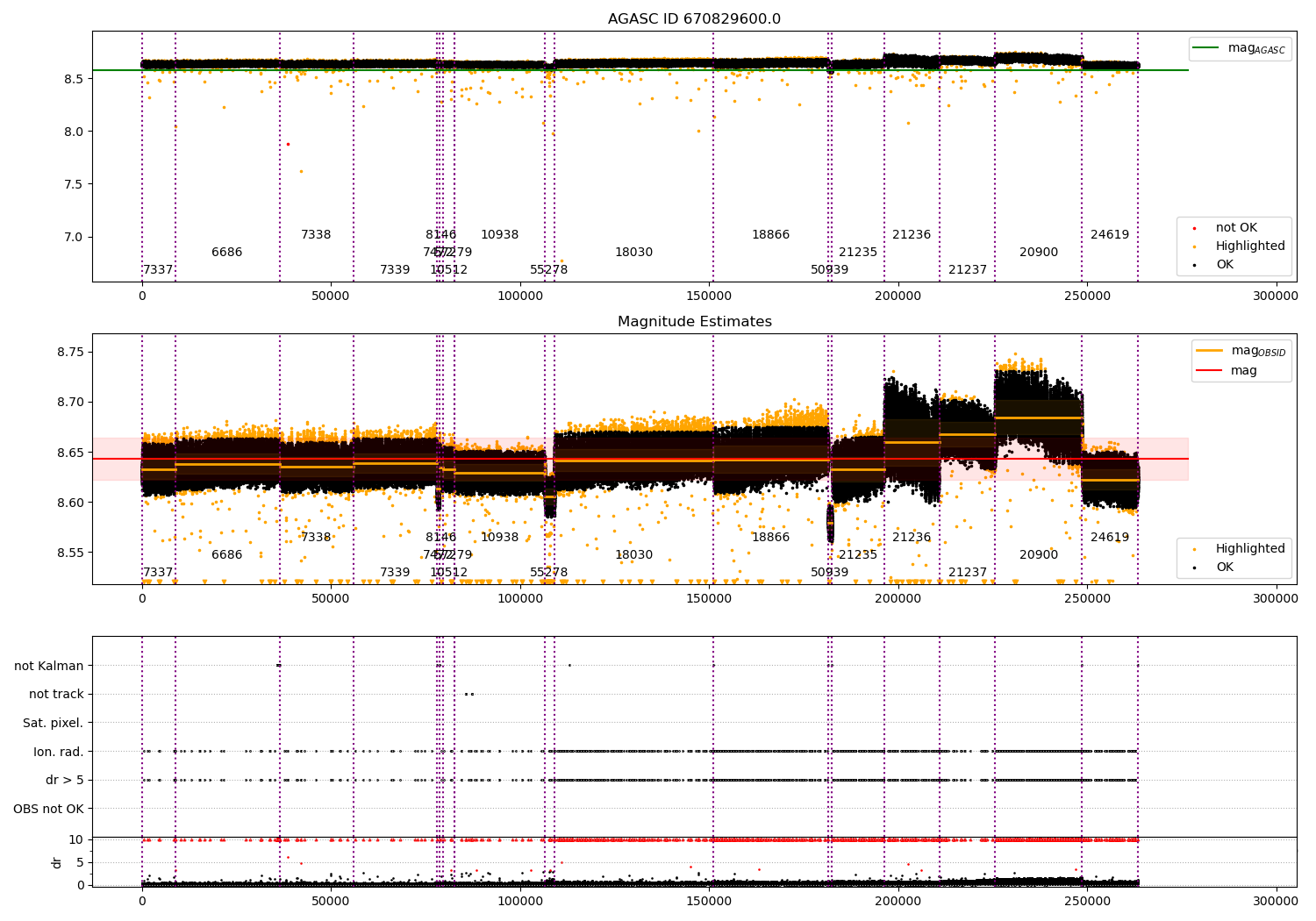Image resolution: width=1316 pixels, height=921 pixels.
Task: Click the 10 tick on the dr axis
Action: coord(76,839)
